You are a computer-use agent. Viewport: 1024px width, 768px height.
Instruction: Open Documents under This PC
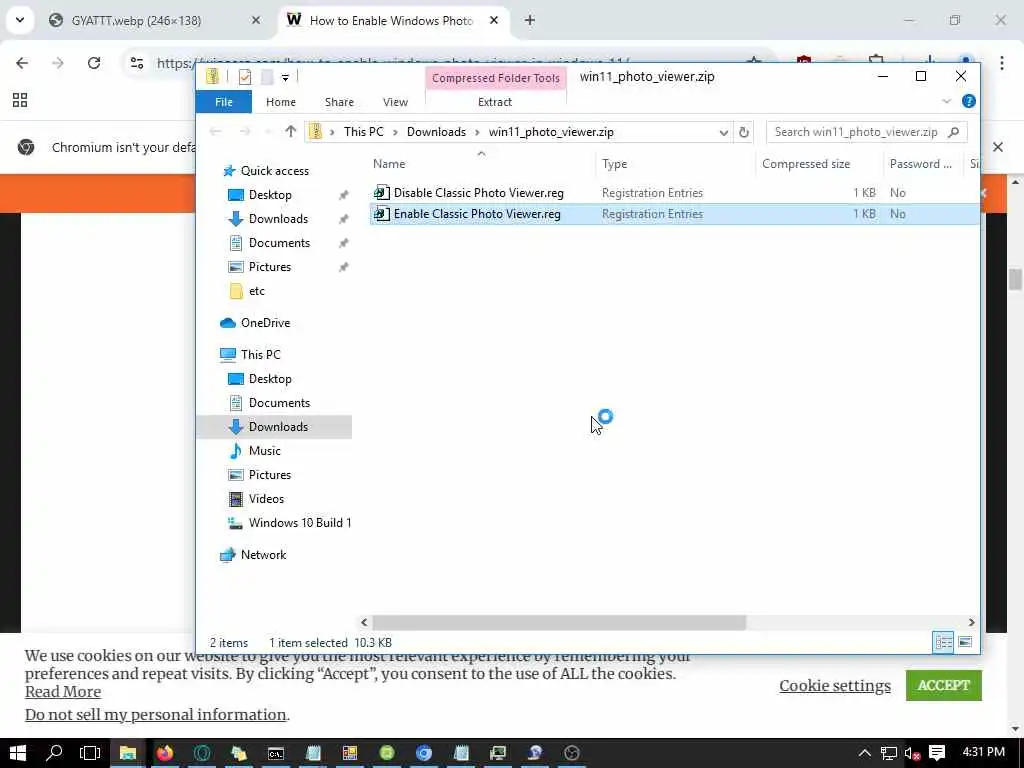point(279,403)
